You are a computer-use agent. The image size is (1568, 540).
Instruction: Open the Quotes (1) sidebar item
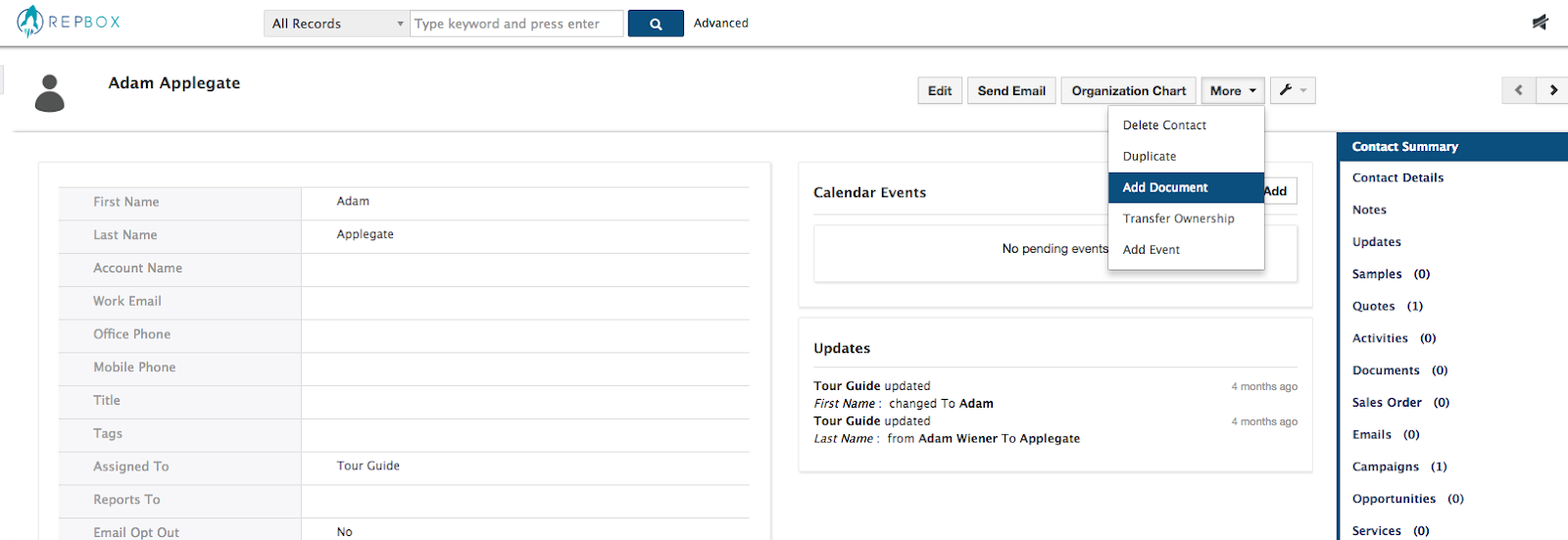coord(1388,306)
